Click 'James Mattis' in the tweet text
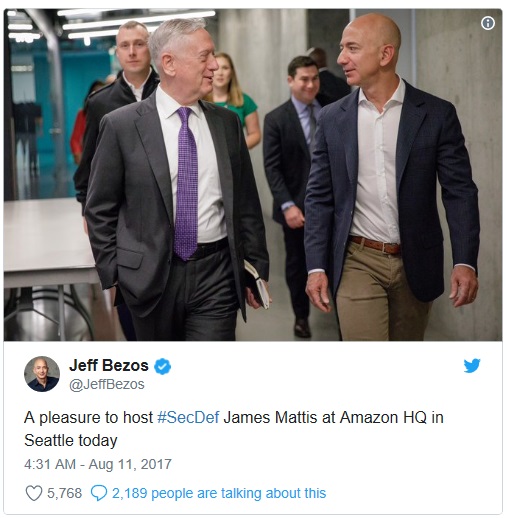Viewport: 507px width, 518px height. (270, 417)
